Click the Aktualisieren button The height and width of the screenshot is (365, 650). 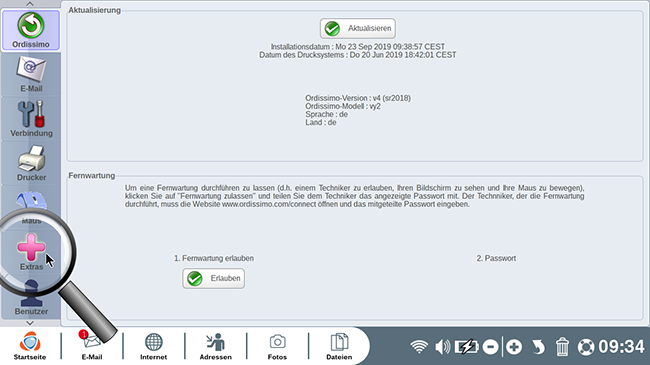coord(357,28)
